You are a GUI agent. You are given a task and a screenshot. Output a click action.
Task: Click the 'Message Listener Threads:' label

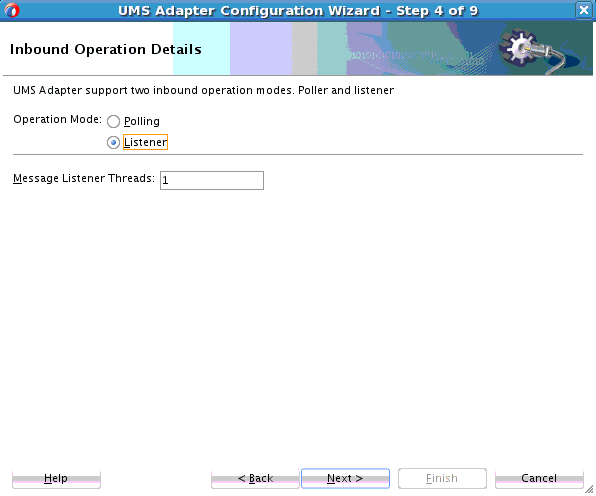pos(84,178)
